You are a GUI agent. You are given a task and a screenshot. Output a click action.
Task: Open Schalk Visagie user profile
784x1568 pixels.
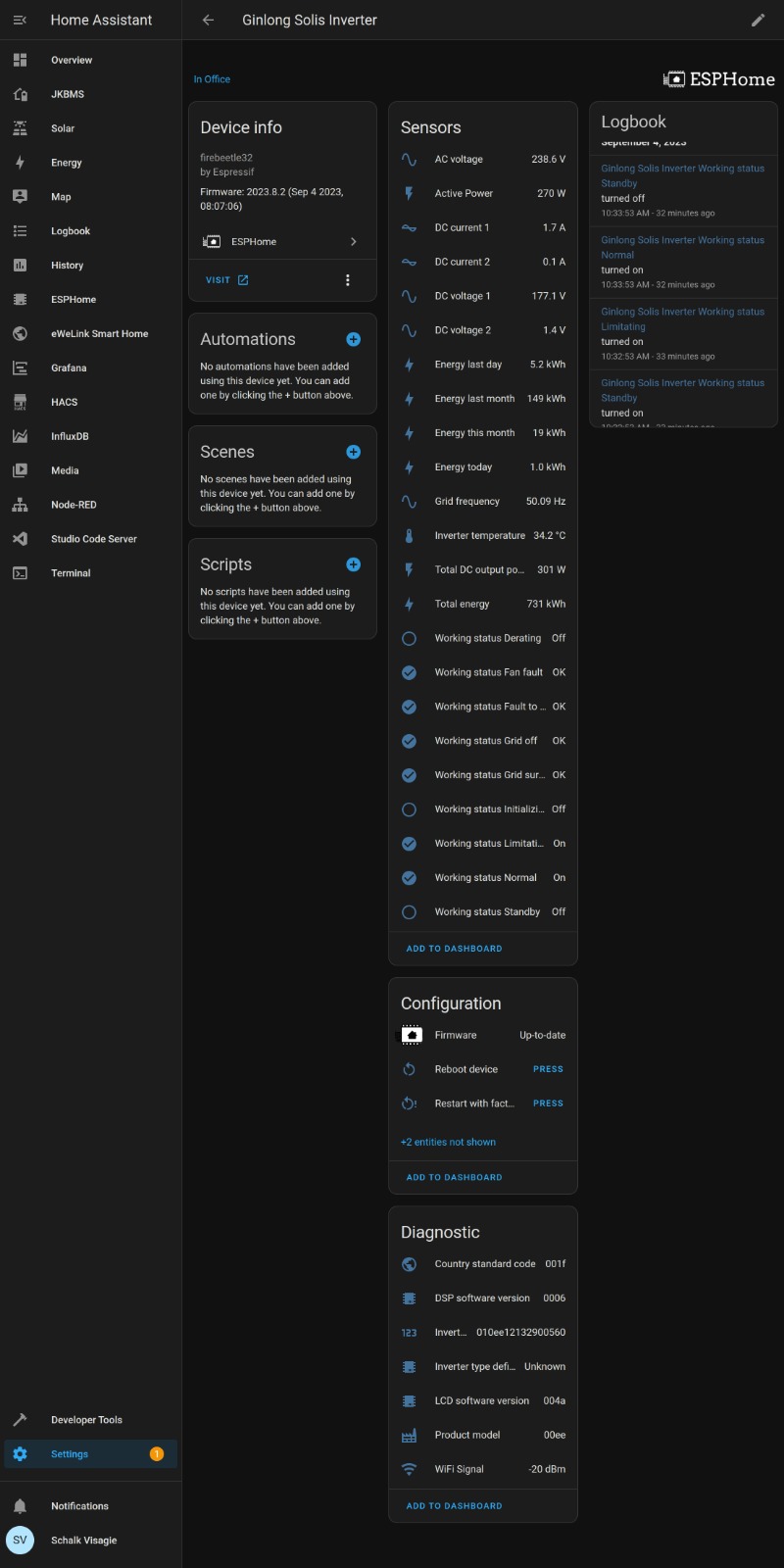click(x=90, y=1541)
